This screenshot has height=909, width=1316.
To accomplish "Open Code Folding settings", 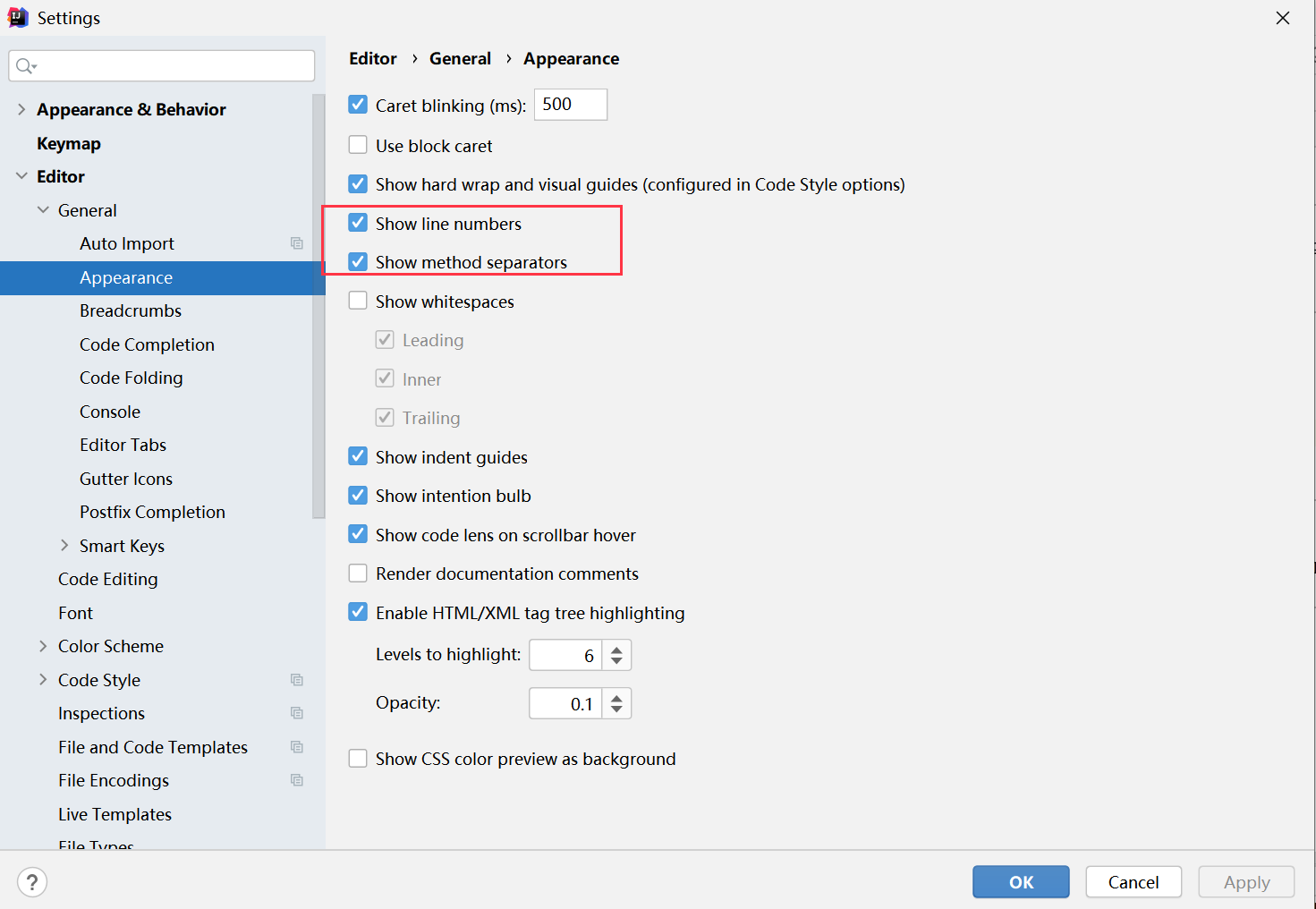I will tap(131, 378).
